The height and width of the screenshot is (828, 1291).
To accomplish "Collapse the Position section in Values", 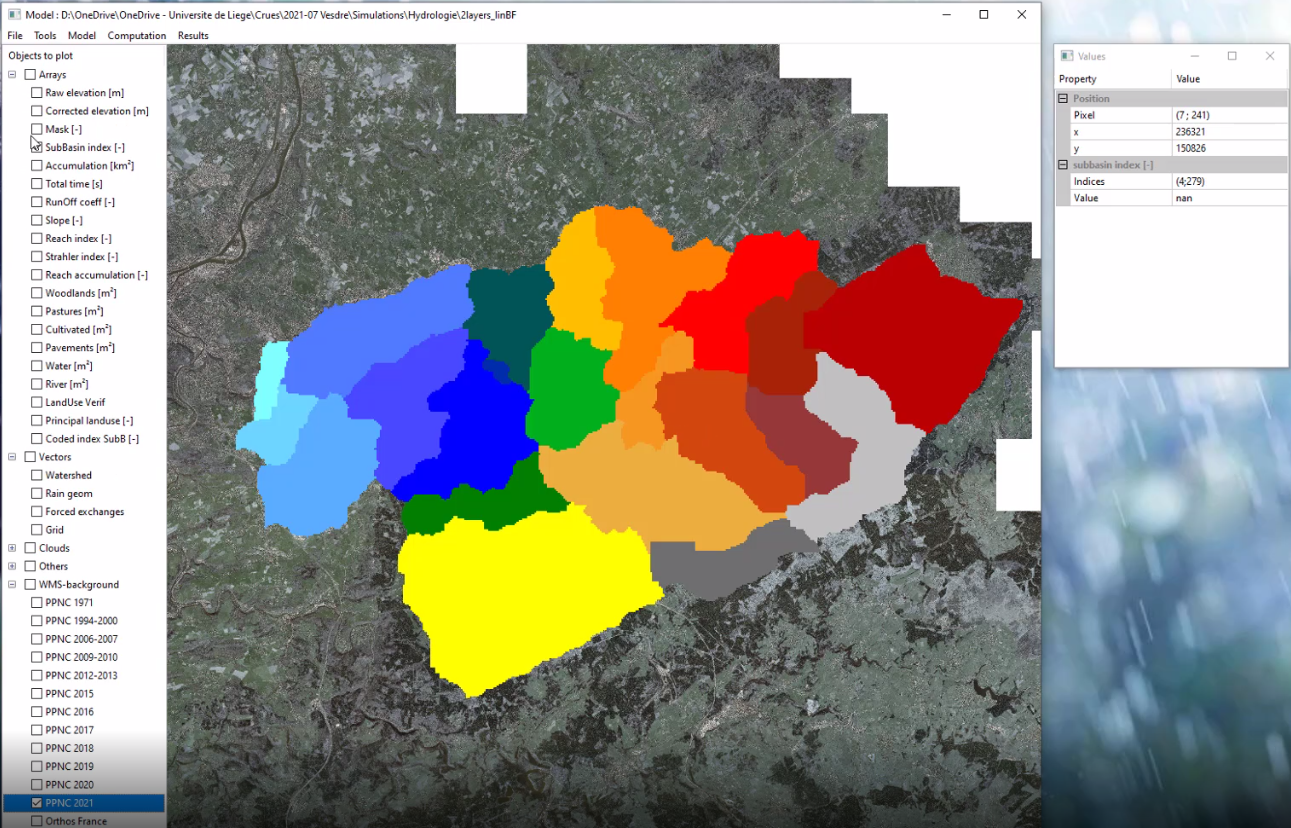I will (x=1063, y=99).
